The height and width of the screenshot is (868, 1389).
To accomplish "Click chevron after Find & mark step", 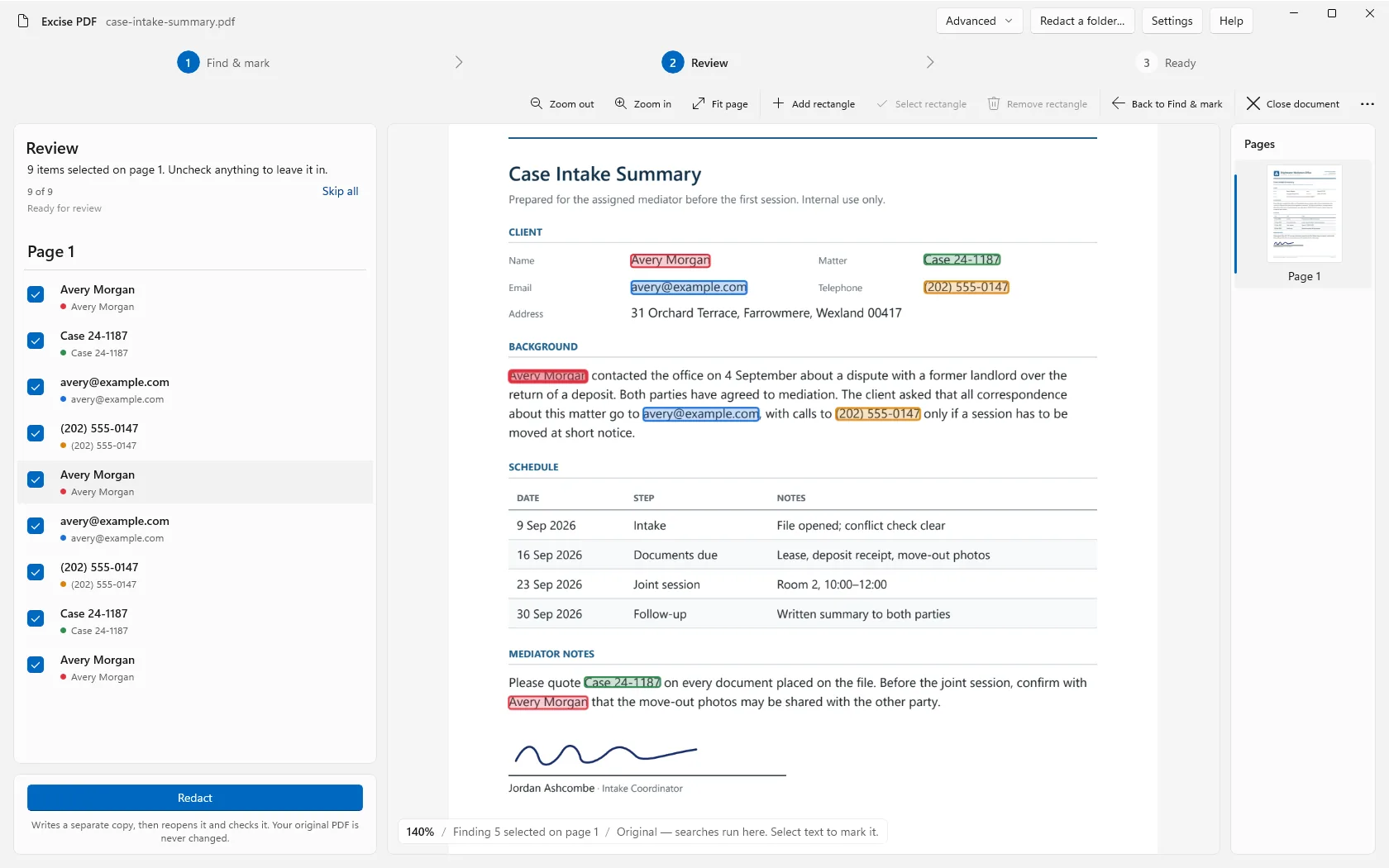I will 459,63.
